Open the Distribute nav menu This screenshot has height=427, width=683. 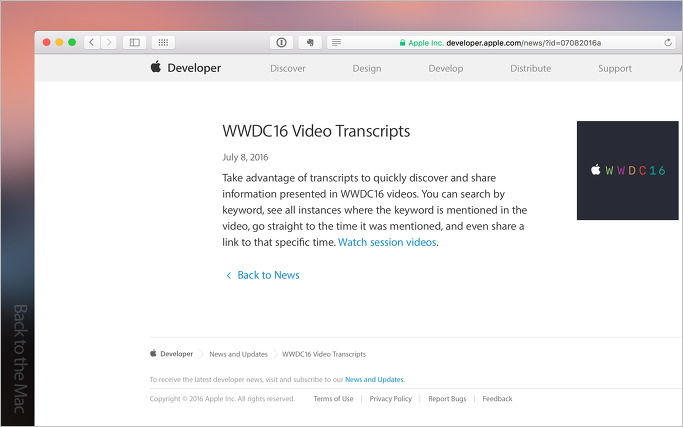(531, 68)
